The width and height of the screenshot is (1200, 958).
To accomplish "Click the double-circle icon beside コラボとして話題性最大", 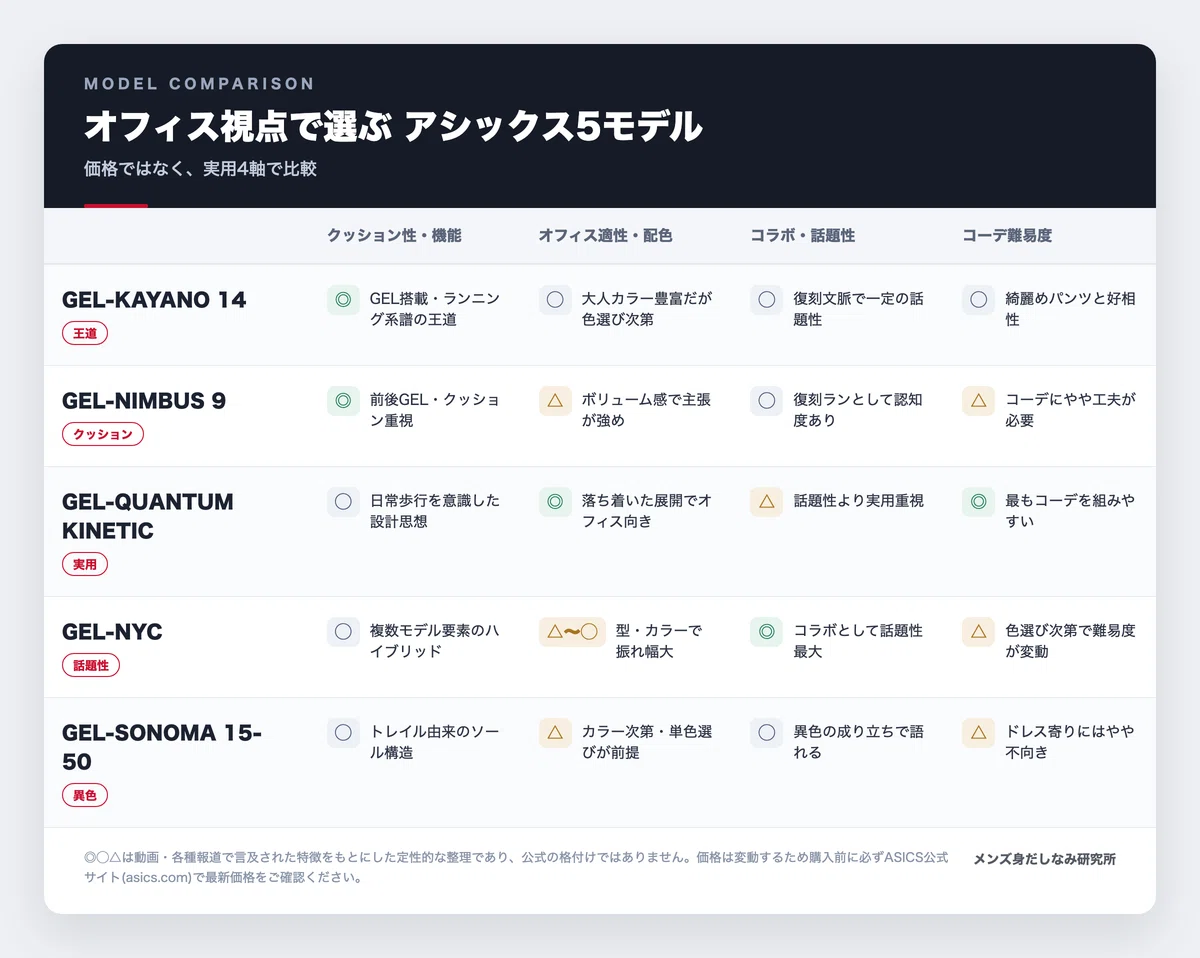I will pos(767,631).
